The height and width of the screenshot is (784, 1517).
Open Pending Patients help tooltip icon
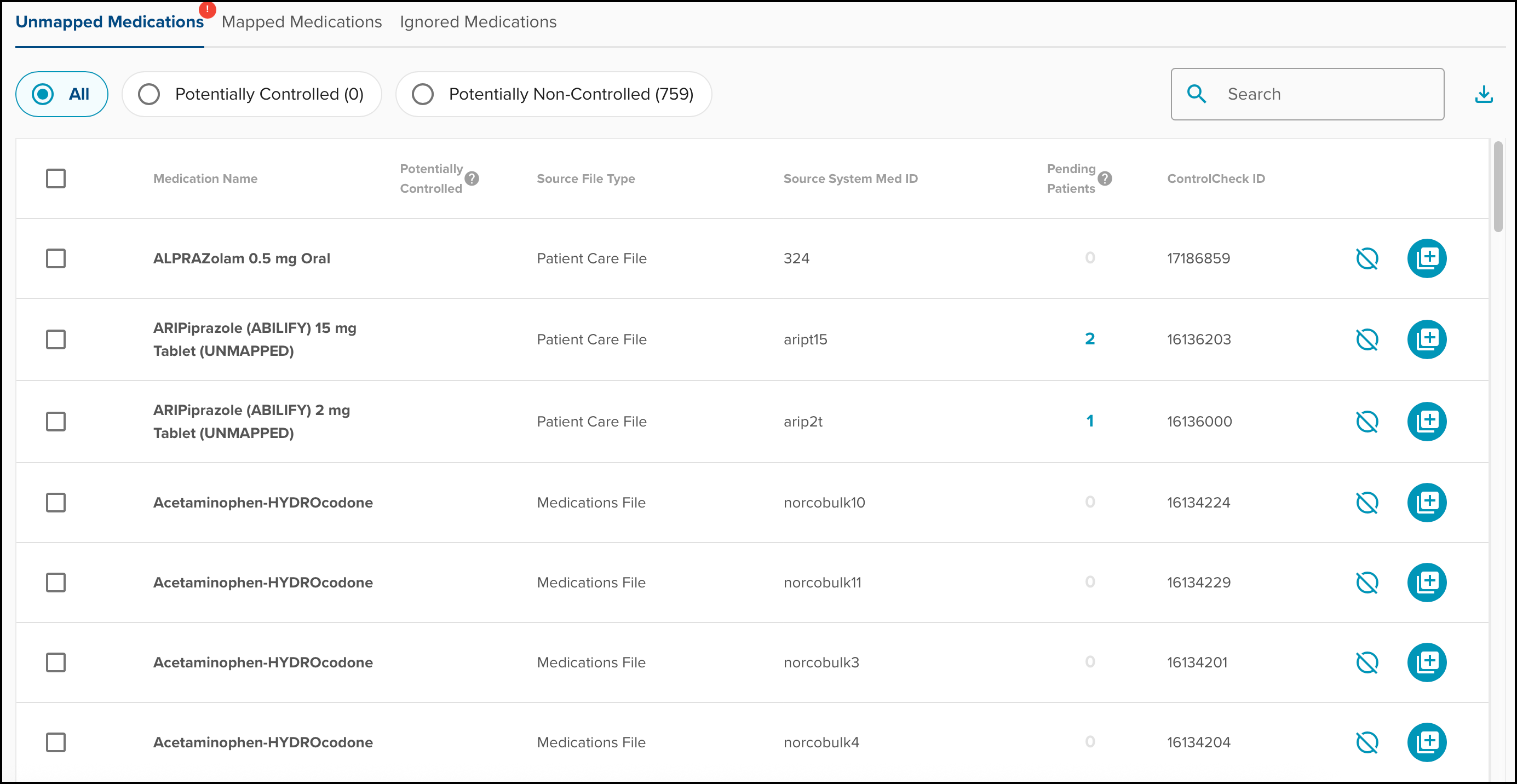[x=1105, y=178]
